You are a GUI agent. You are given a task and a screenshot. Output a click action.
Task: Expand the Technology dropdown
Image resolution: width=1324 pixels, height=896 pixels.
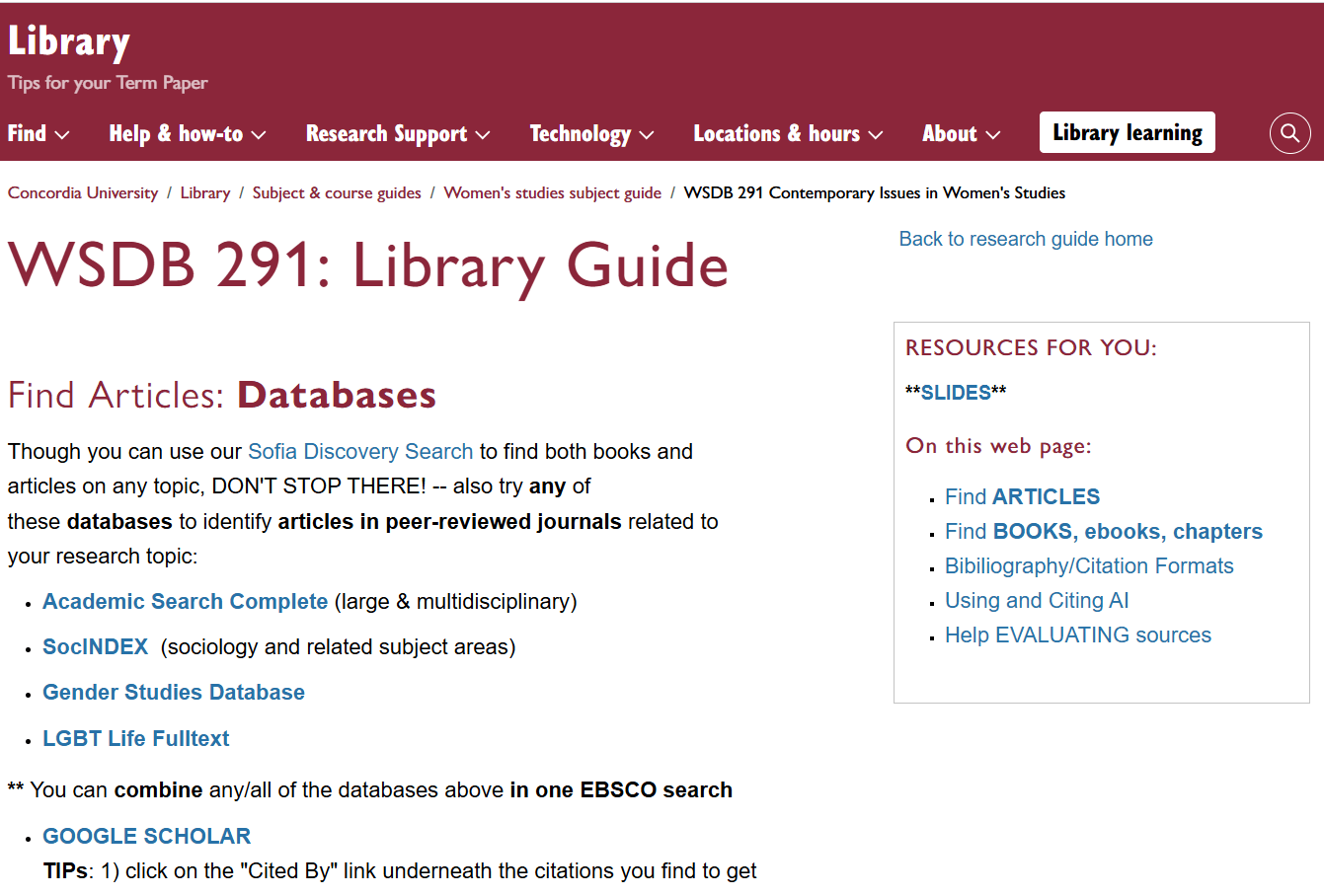pyautogui.click(x=590, y=134)
